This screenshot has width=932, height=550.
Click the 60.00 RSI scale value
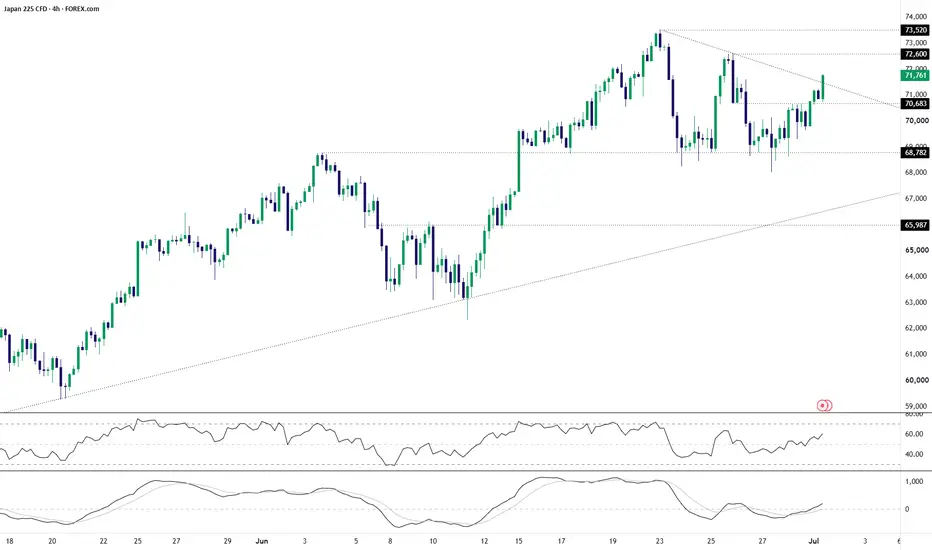tap(914, 435)
